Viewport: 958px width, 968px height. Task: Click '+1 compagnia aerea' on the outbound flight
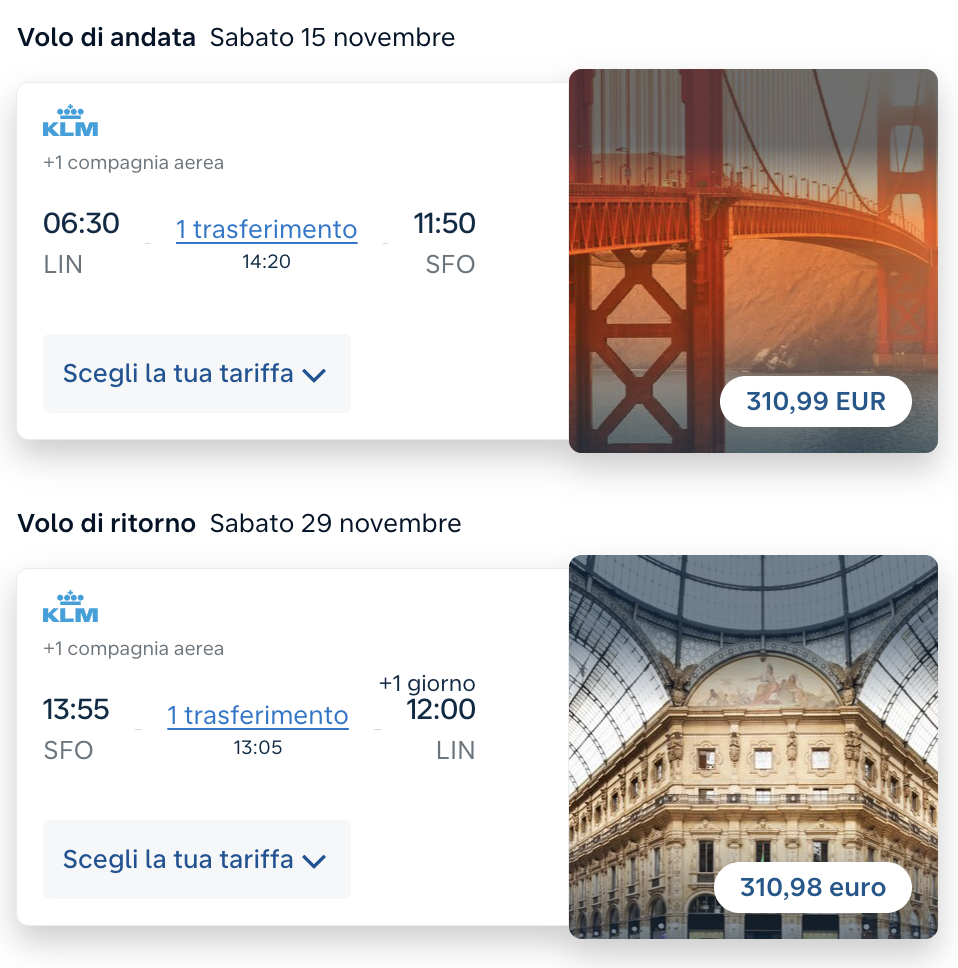click(x=133, y=163)
